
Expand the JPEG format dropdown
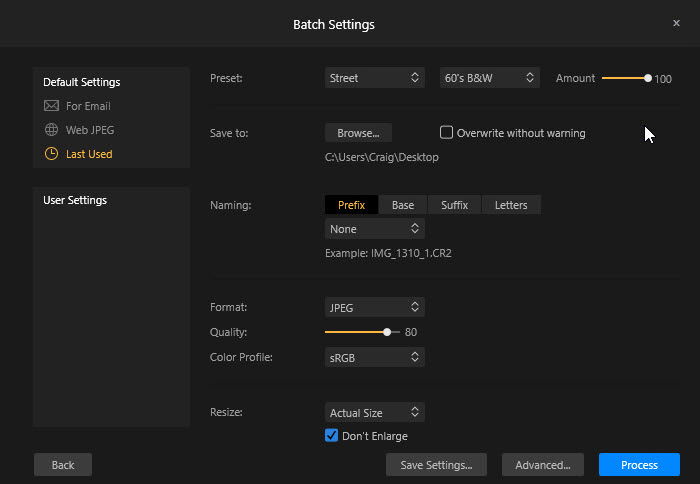(x=375, y=307)
